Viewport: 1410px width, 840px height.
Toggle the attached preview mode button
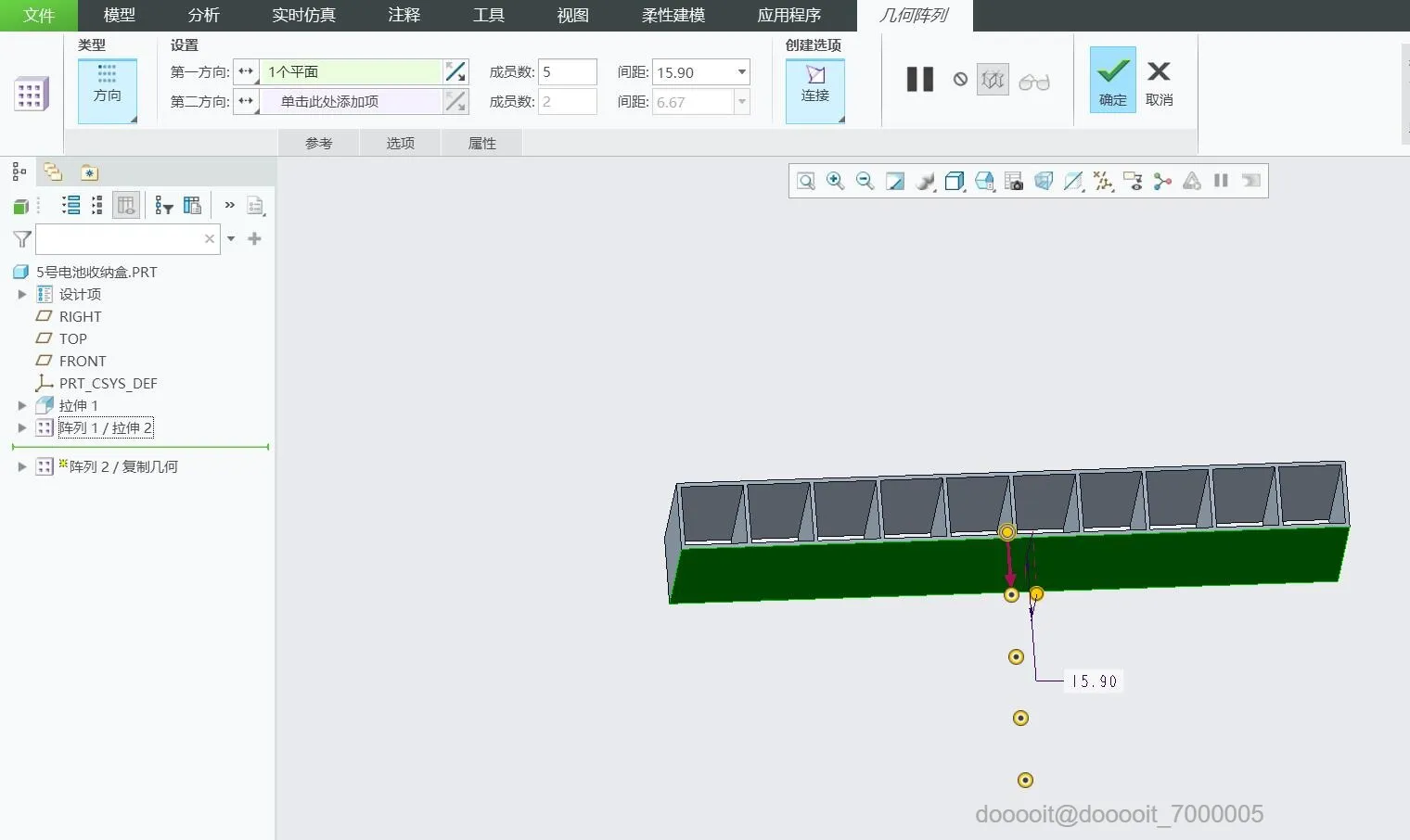click(x=993, y=81)
